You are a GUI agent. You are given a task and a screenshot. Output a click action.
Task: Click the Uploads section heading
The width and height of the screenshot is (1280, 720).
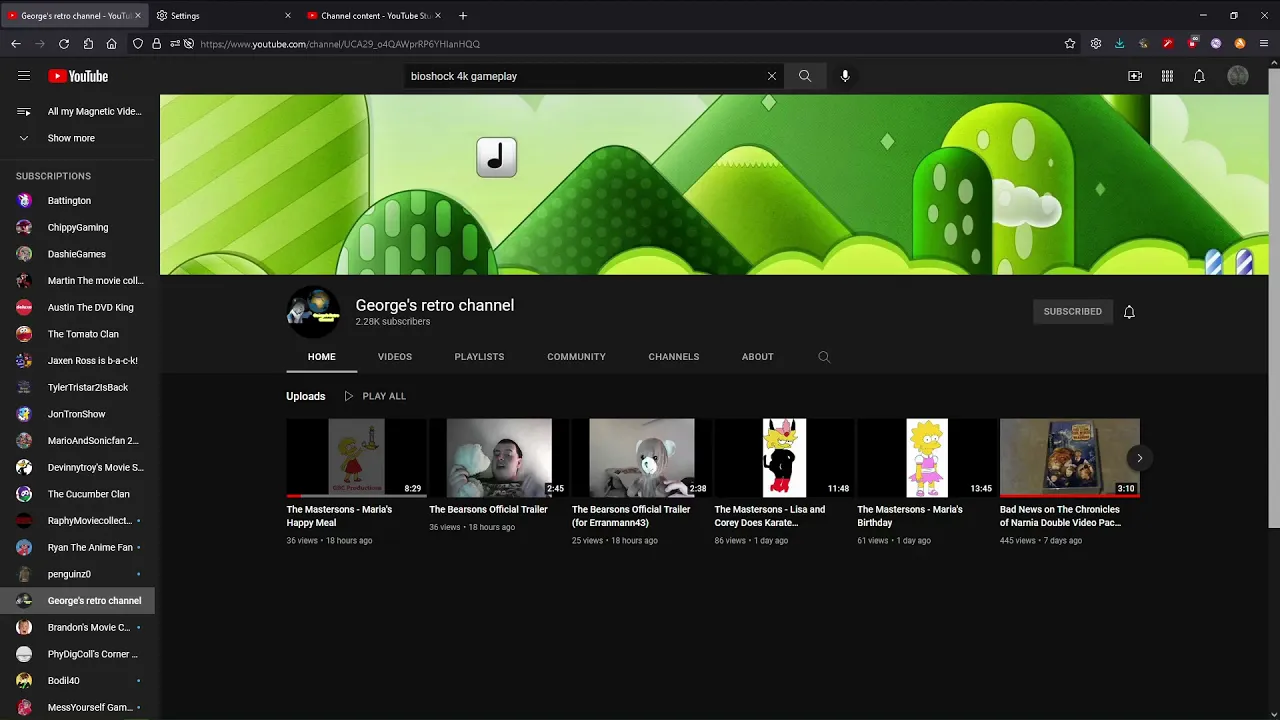306,396
